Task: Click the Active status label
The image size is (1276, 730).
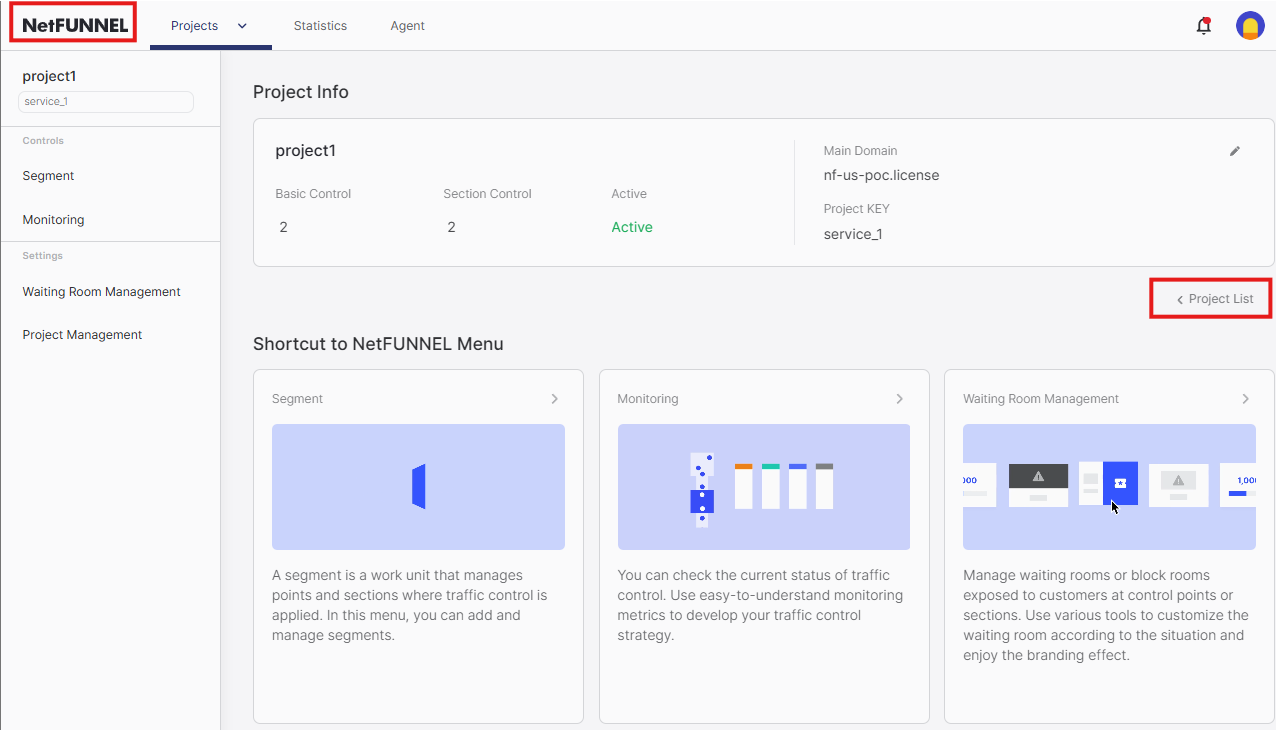Action: pyautogui.click(x=631, y=227)
